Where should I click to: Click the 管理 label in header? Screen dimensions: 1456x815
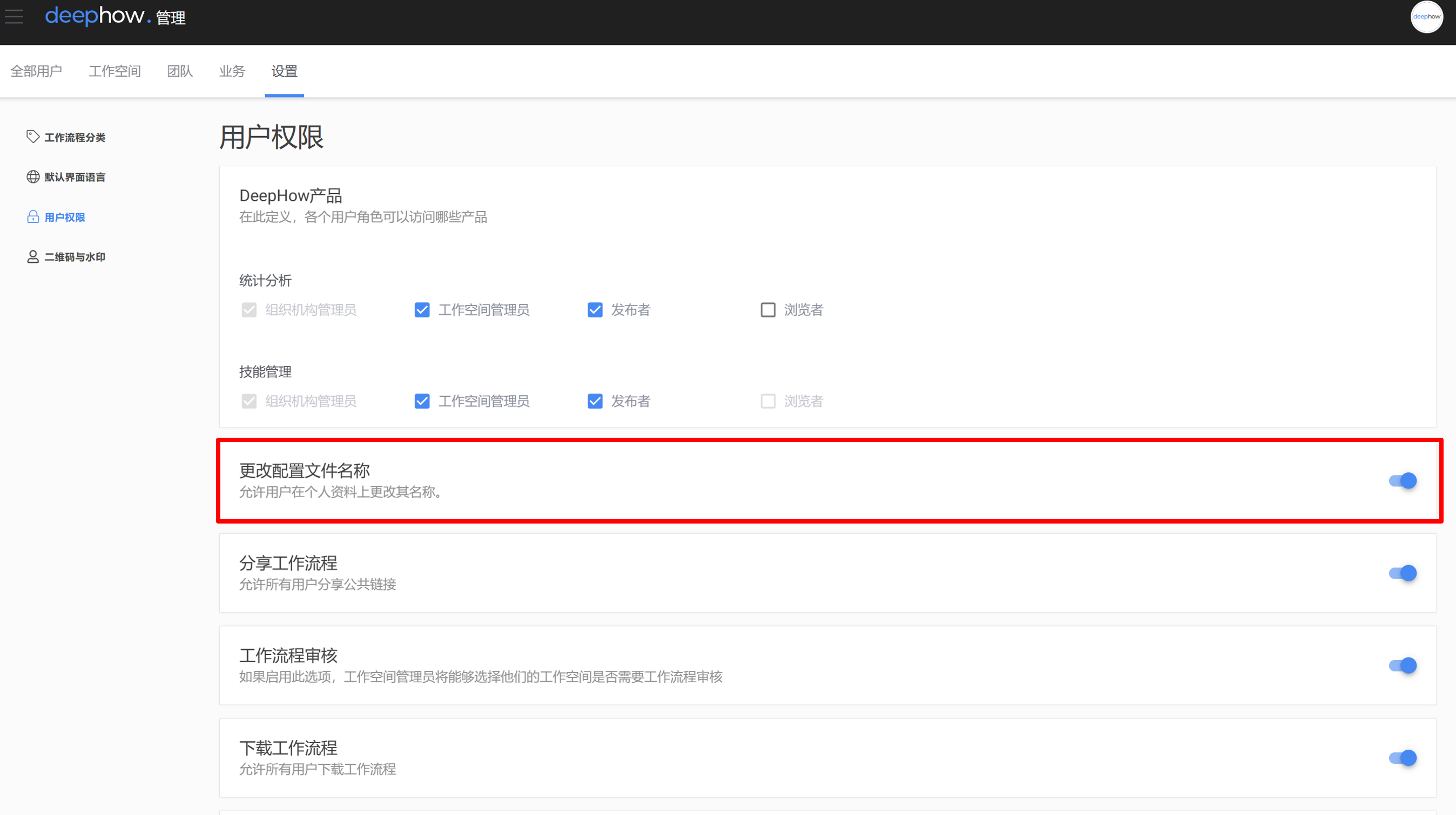[171, 18]
